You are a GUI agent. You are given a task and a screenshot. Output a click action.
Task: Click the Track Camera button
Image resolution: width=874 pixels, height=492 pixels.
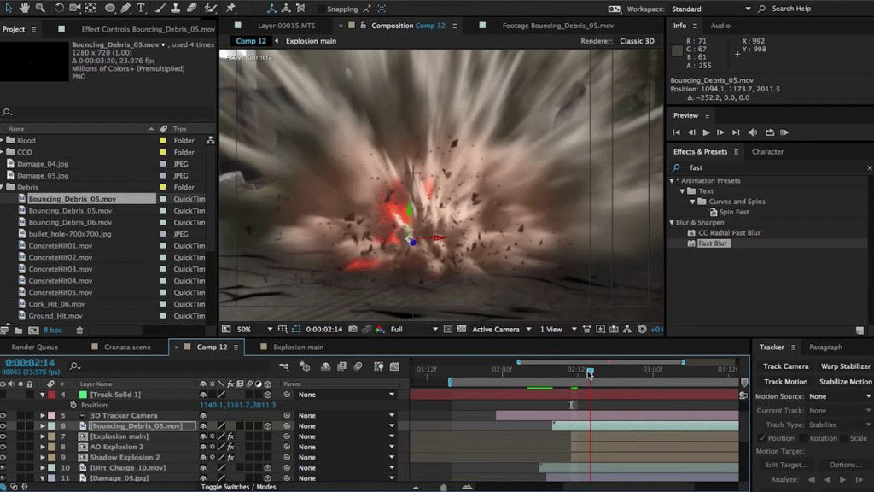786,366
